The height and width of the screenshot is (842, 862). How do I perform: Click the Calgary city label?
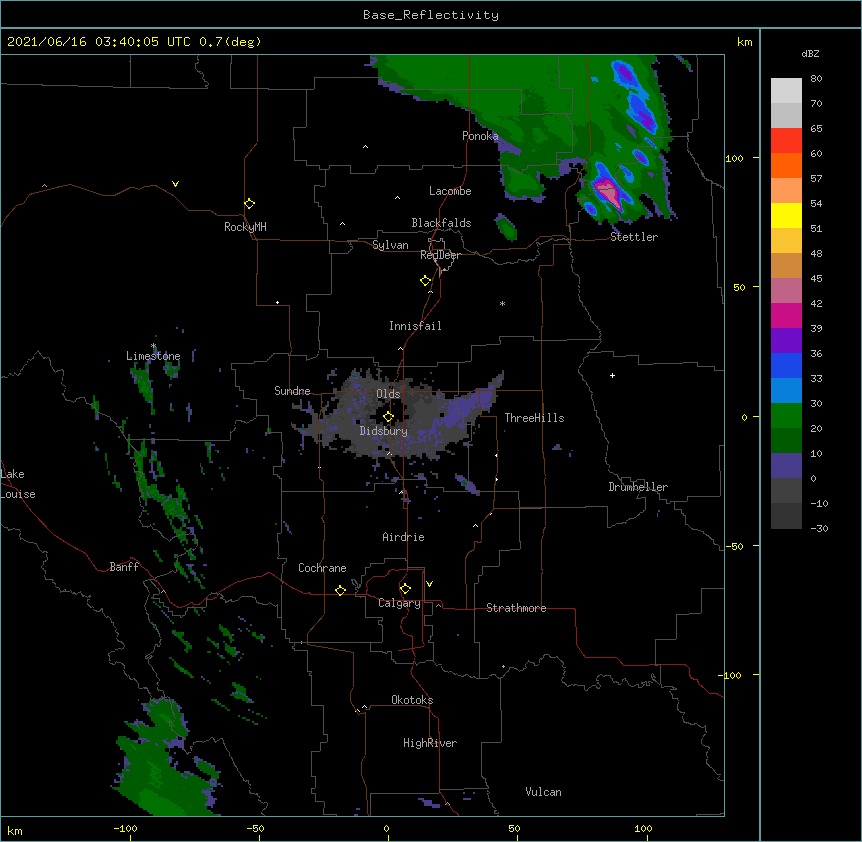click(399, 603)
